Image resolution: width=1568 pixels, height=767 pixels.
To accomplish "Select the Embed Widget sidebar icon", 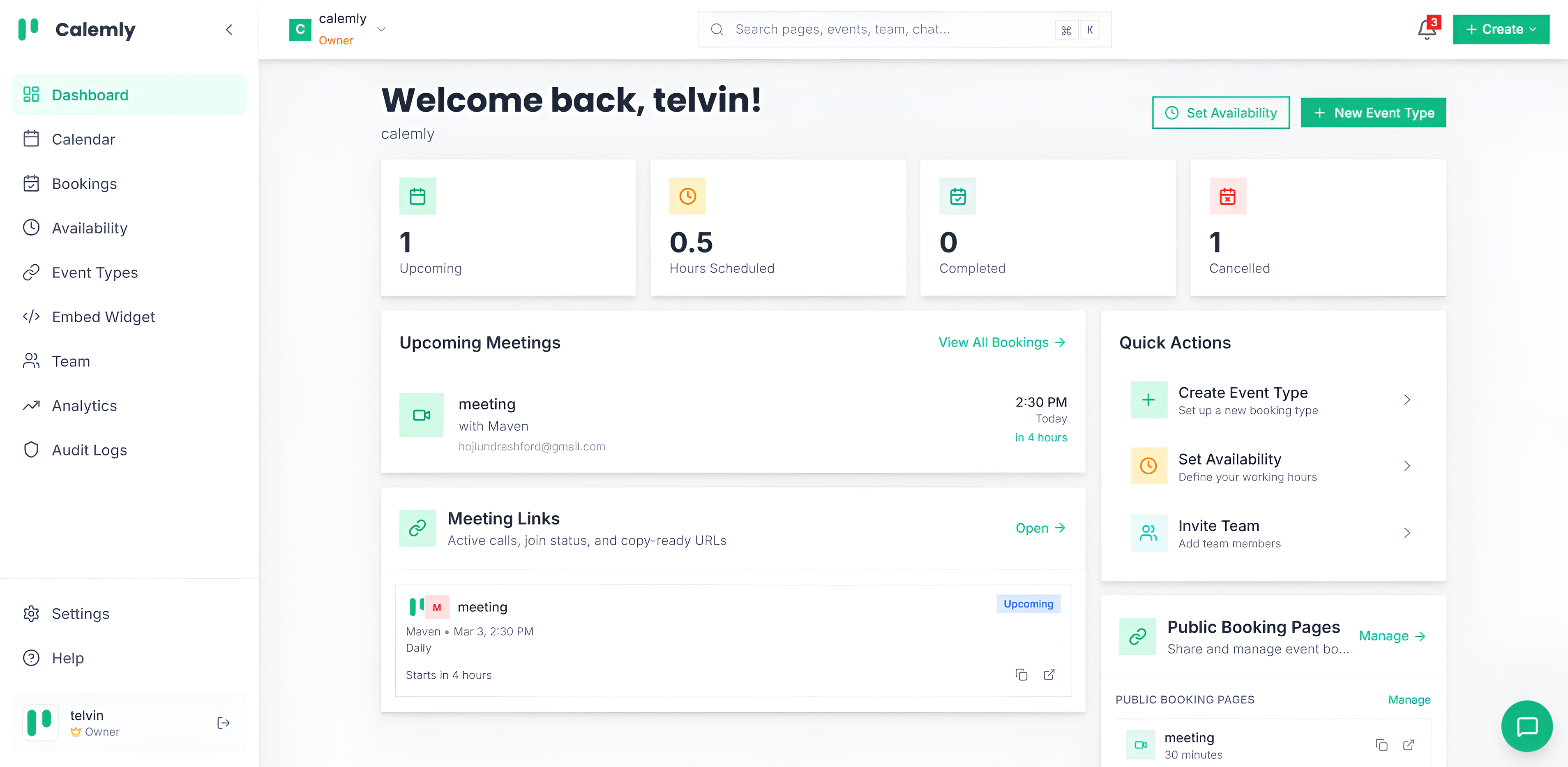I will [32, 317].
